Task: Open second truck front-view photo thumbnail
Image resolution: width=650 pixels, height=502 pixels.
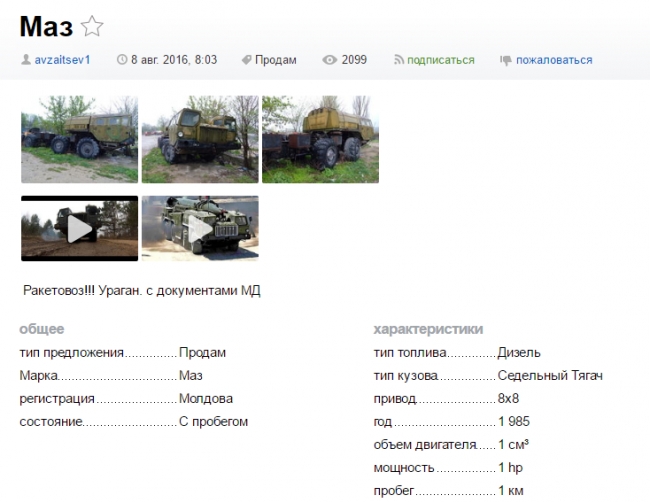Action: point(200,139)
